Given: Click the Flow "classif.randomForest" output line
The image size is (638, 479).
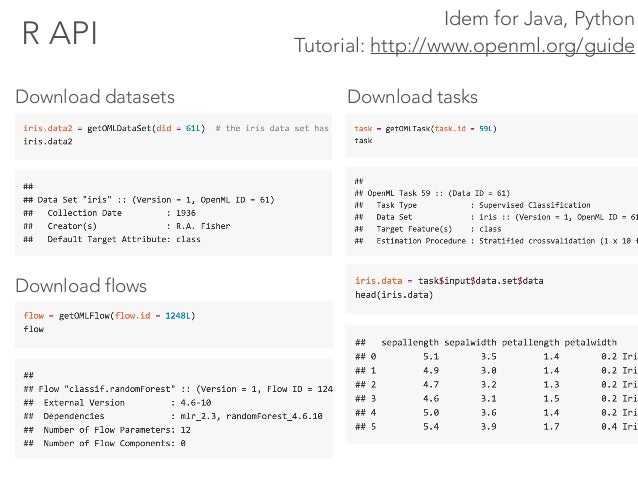Looking at the screenshot, I should click(x=178, y=389).
